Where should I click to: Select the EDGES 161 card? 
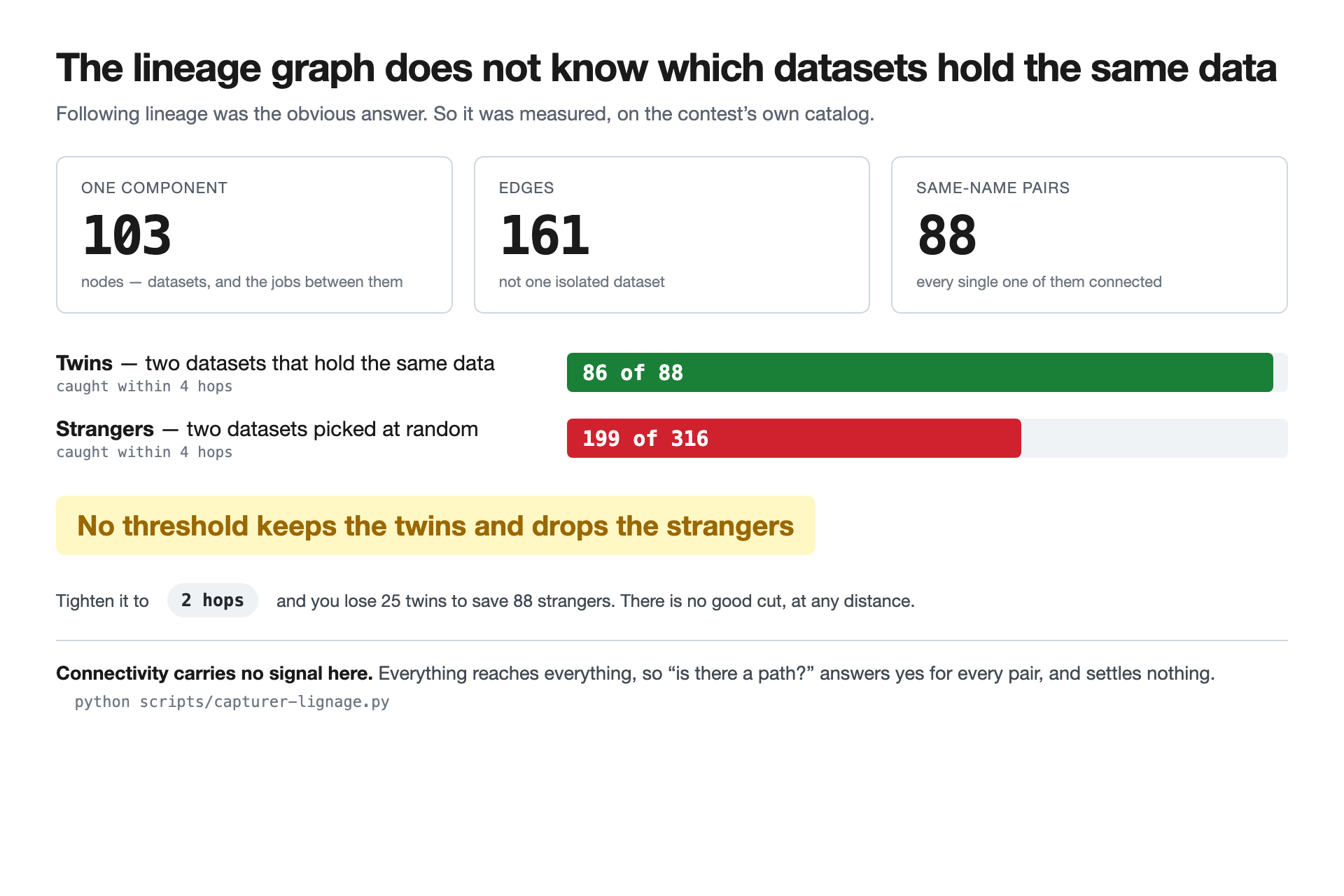672,234
